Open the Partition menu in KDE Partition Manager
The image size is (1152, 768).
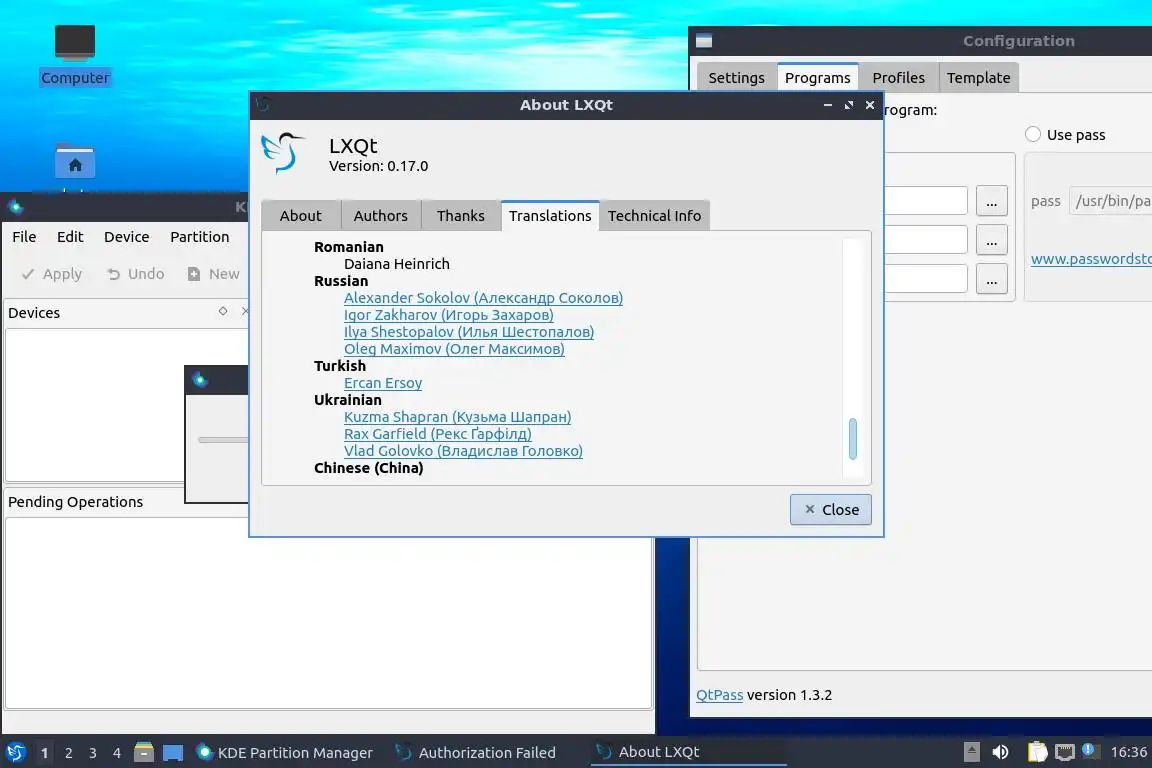coord(200,237)
